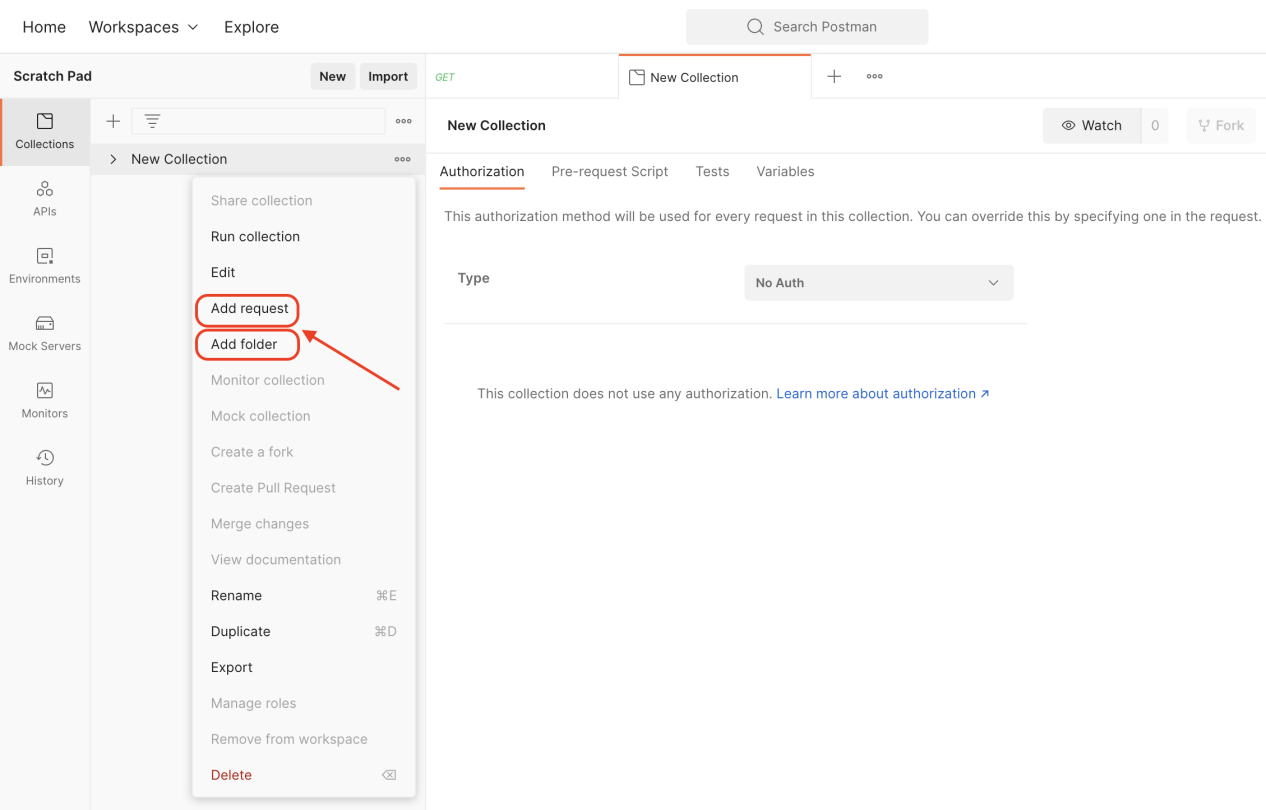The width and height of the screenshot is (1266, 810).
Task: Open the Mock Servers sidebar section
Action: point(45,333)
